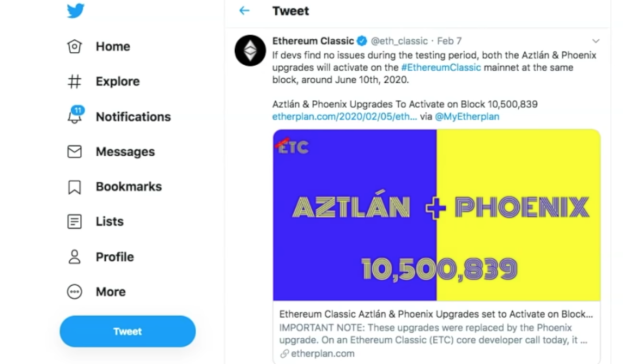Open the Bookmarks ribbon icon
Image resolution: width=623 pixels, height=364 pixels.
(74, 187)
